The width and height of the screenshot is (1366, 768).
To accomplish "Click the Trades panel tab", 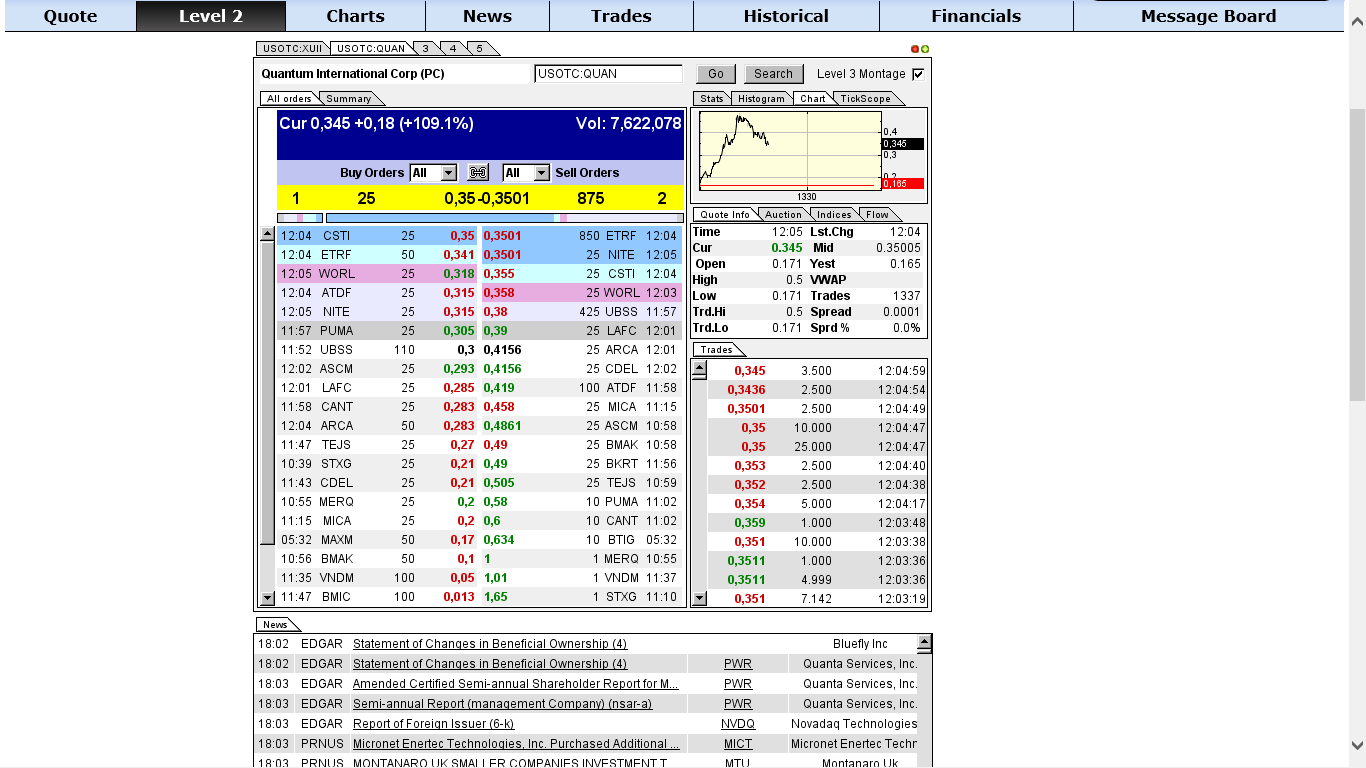I will tap(716, 349).
